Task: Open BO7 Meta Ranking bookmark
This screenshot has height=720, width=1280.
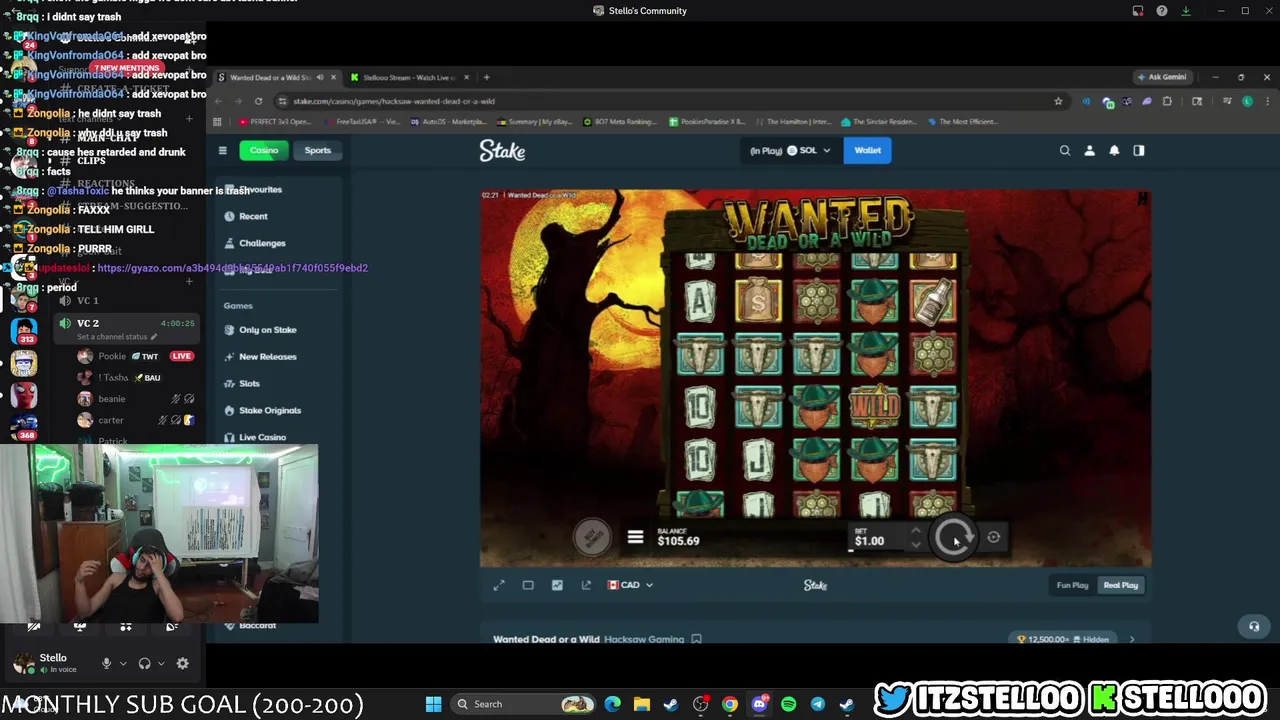Action: (x=621, y=122)
